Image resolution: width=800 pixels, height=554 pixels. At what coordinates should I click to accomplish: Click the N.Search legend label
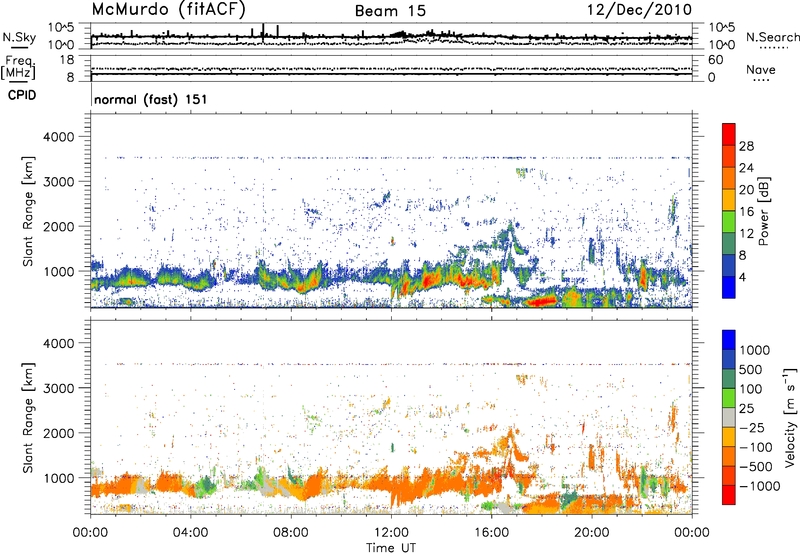tap(772, 37)
